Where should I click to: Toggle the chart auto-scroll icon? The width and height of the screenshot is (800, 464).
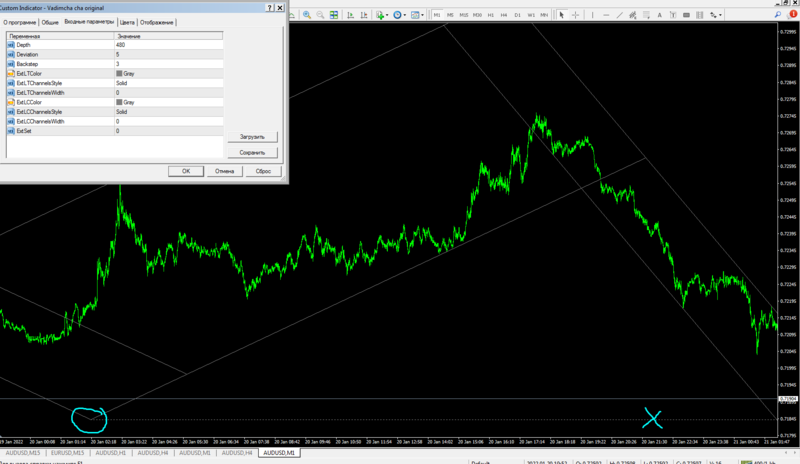[x=351, y=15]
